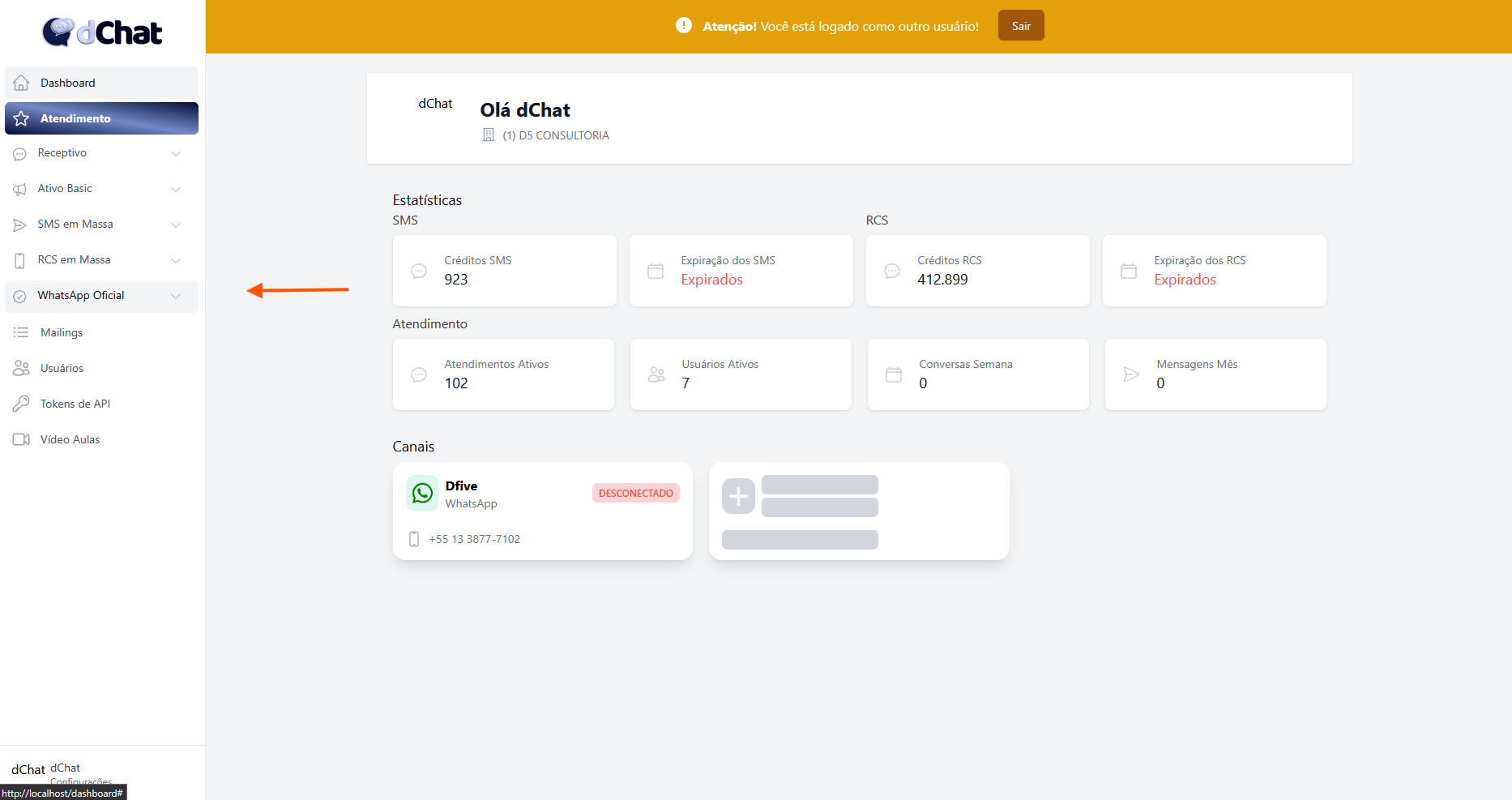Click the Usuários people icon in sidebar
This screenshot has width=1512, height=800.
[x=21, y=368]
